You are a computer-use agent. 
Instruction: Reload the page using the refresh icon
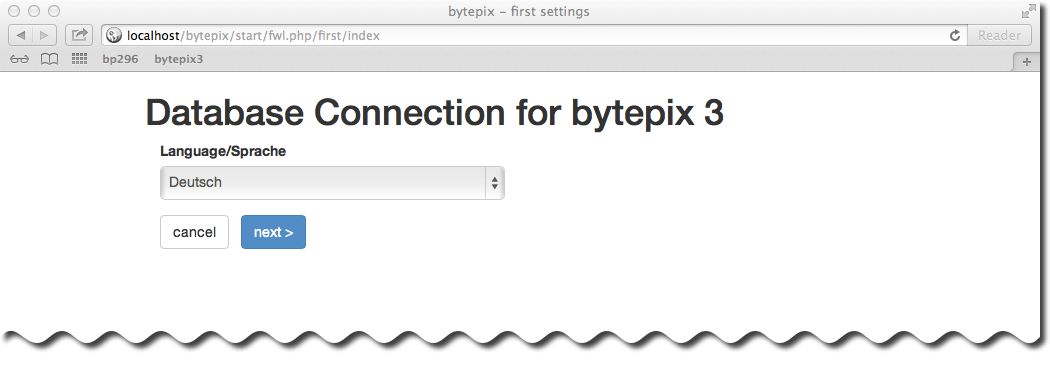click(x=955, y=35)
